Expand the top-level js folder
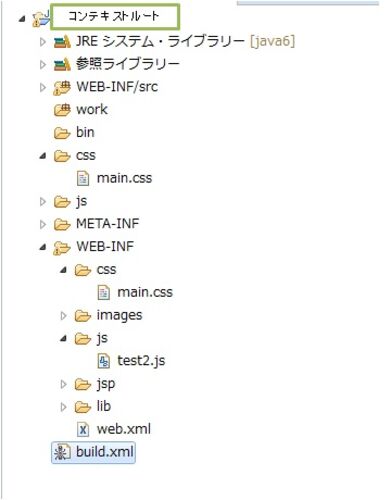 pyautogui.click(x=43, y=202)
